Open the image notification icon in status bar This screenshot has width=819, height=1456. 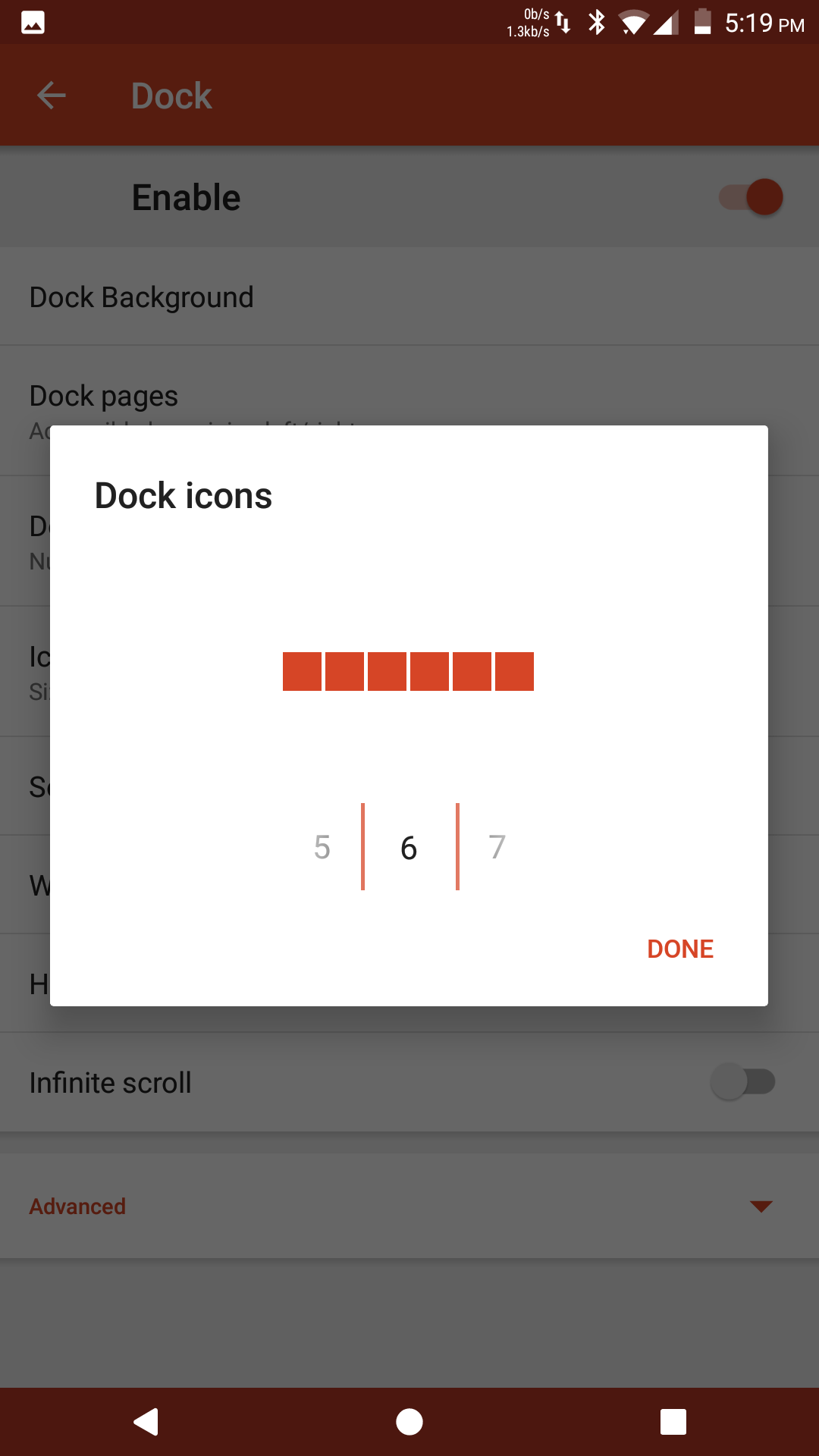coord(33,23)
